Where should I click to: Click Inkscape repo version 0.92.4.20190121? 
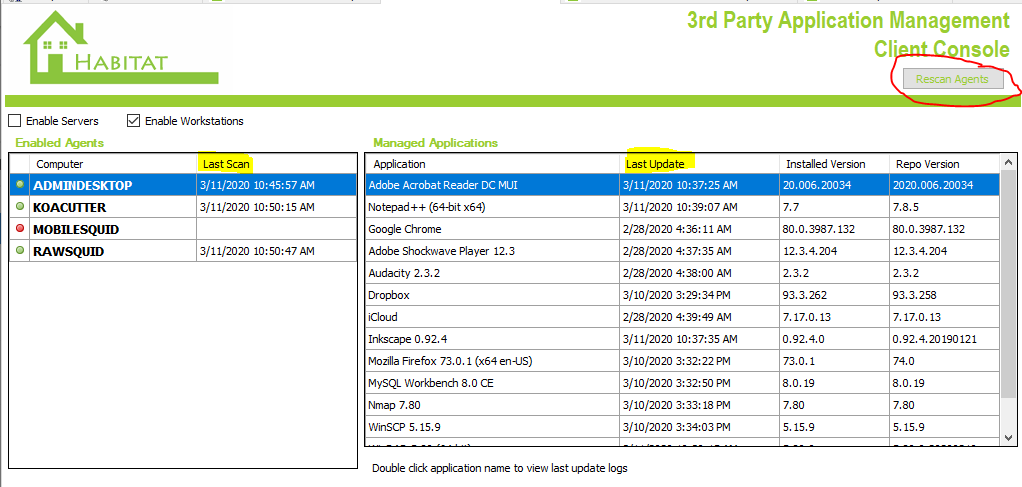935,339
